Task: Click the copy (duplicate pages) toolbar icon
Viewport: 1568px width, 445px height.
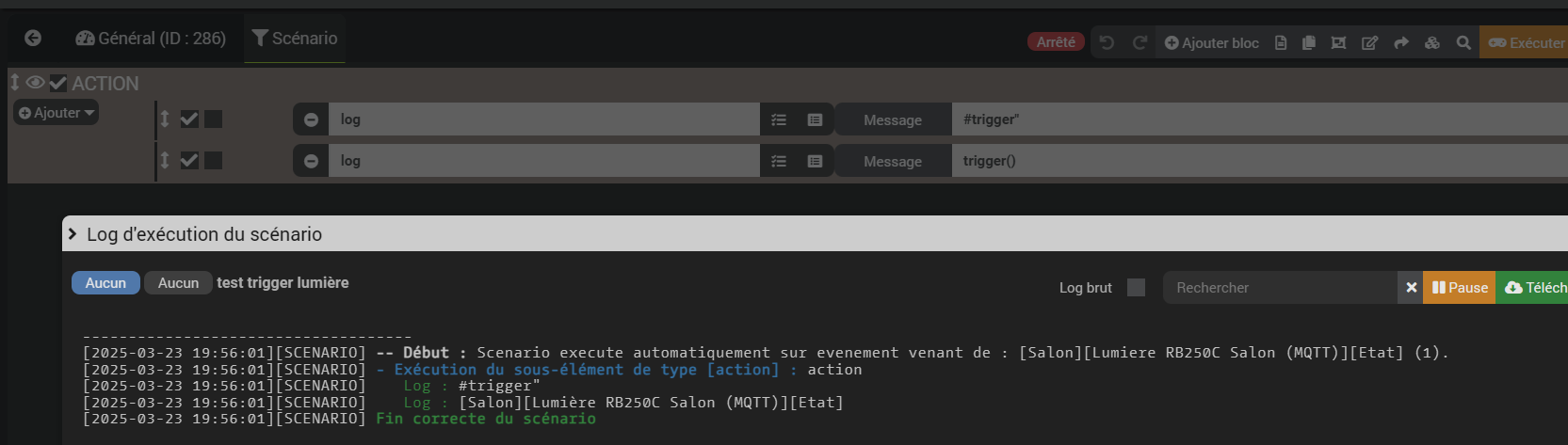Action: pyautogui.click(x=1308, y=42)
